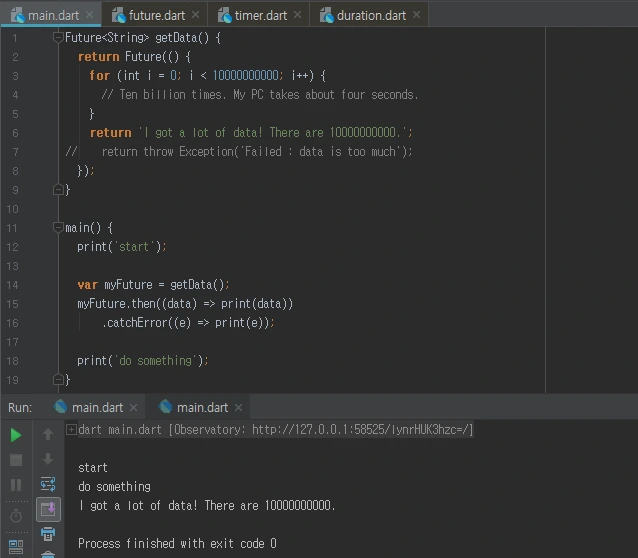The width and height of the screenshot is (638, 558).
Task: Select the first main.dart Run tab
Action: coord(97,407)
